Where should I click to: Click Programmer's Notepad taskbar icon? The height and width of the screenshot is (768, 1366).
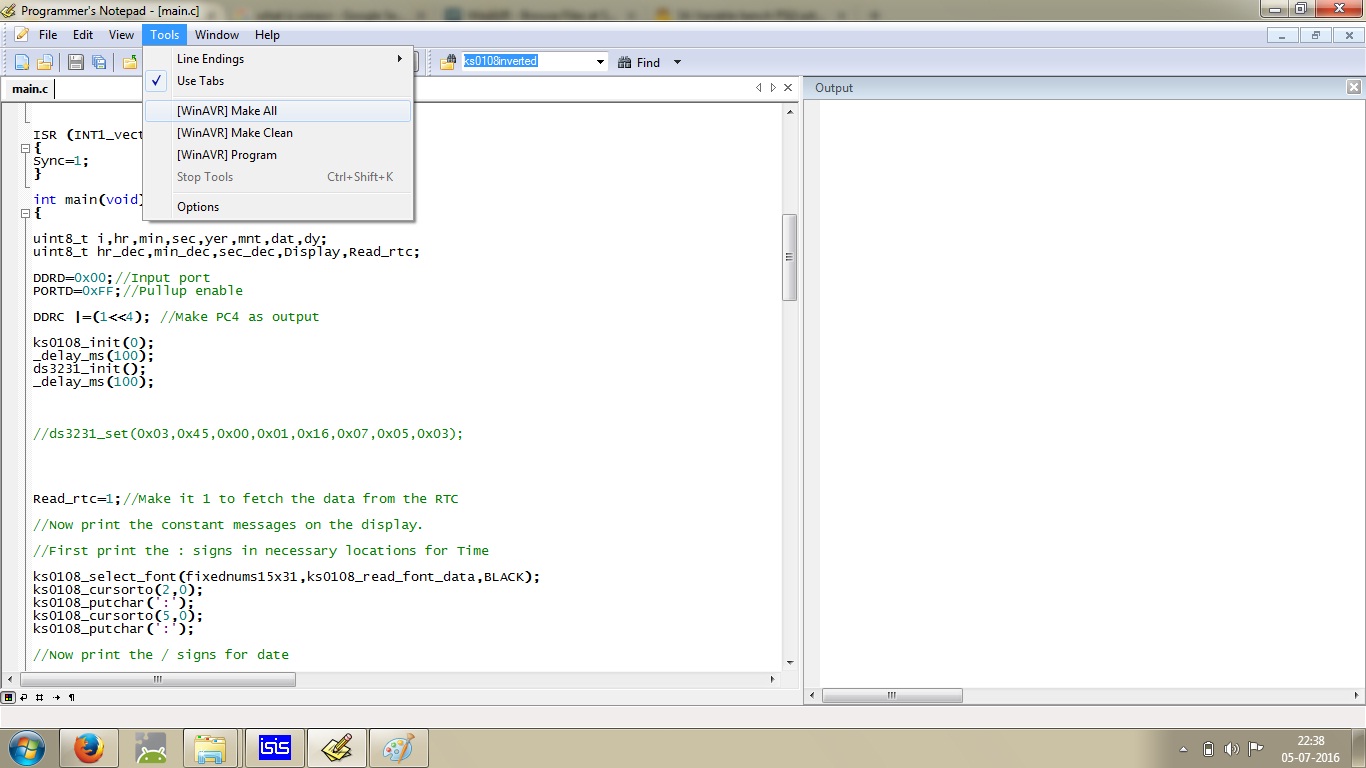click(x=336, y=748)
